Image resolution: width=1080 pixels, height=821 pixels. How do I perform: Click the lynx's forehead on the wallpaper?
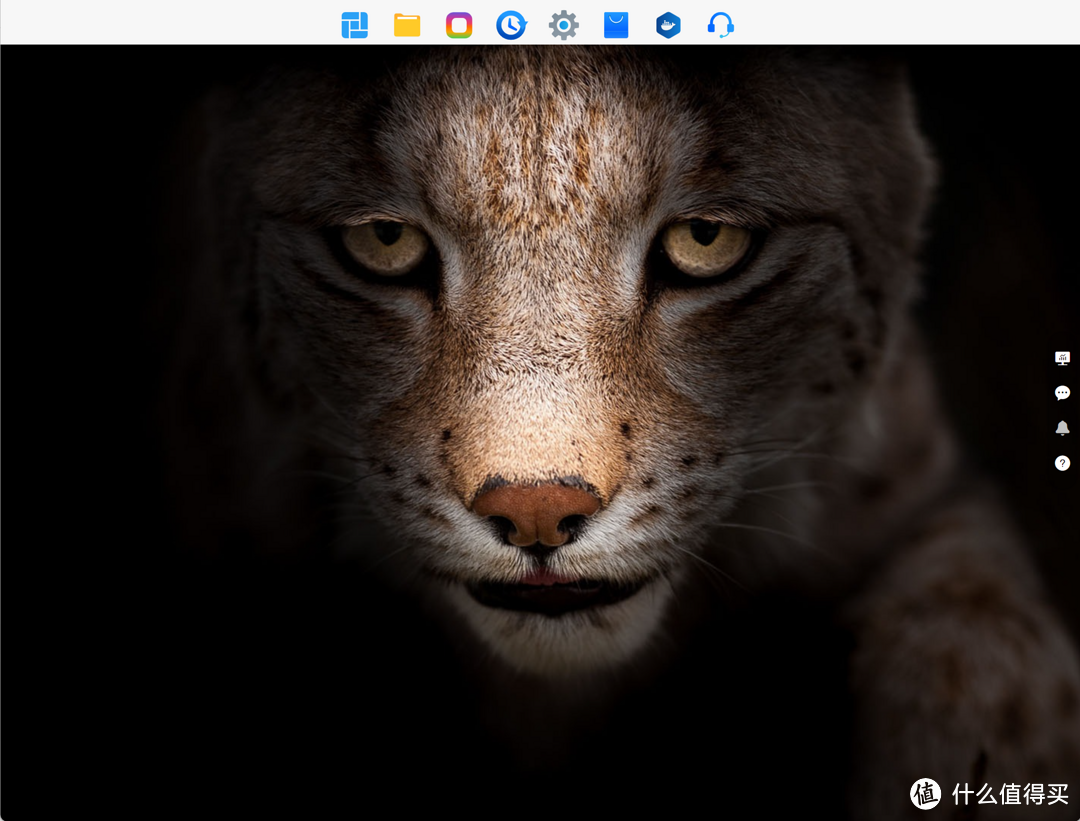[x=540, y=150]
